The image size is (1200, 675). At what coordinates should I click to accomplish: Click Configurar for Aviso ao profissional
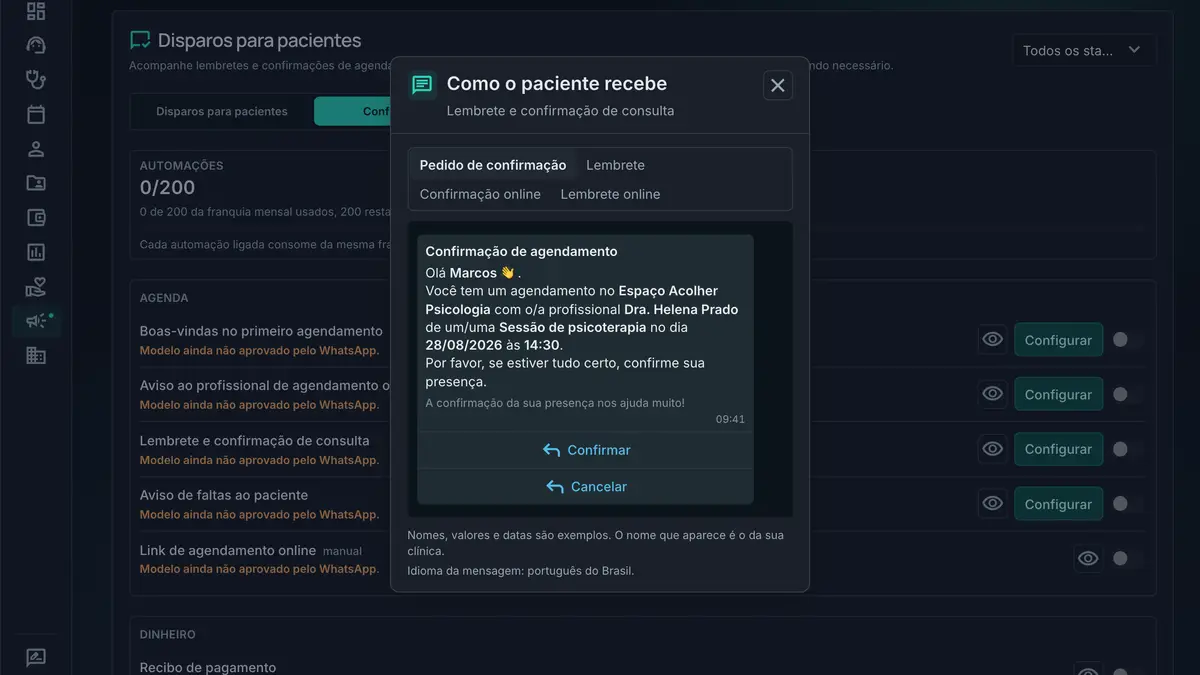pos(1058,394)
